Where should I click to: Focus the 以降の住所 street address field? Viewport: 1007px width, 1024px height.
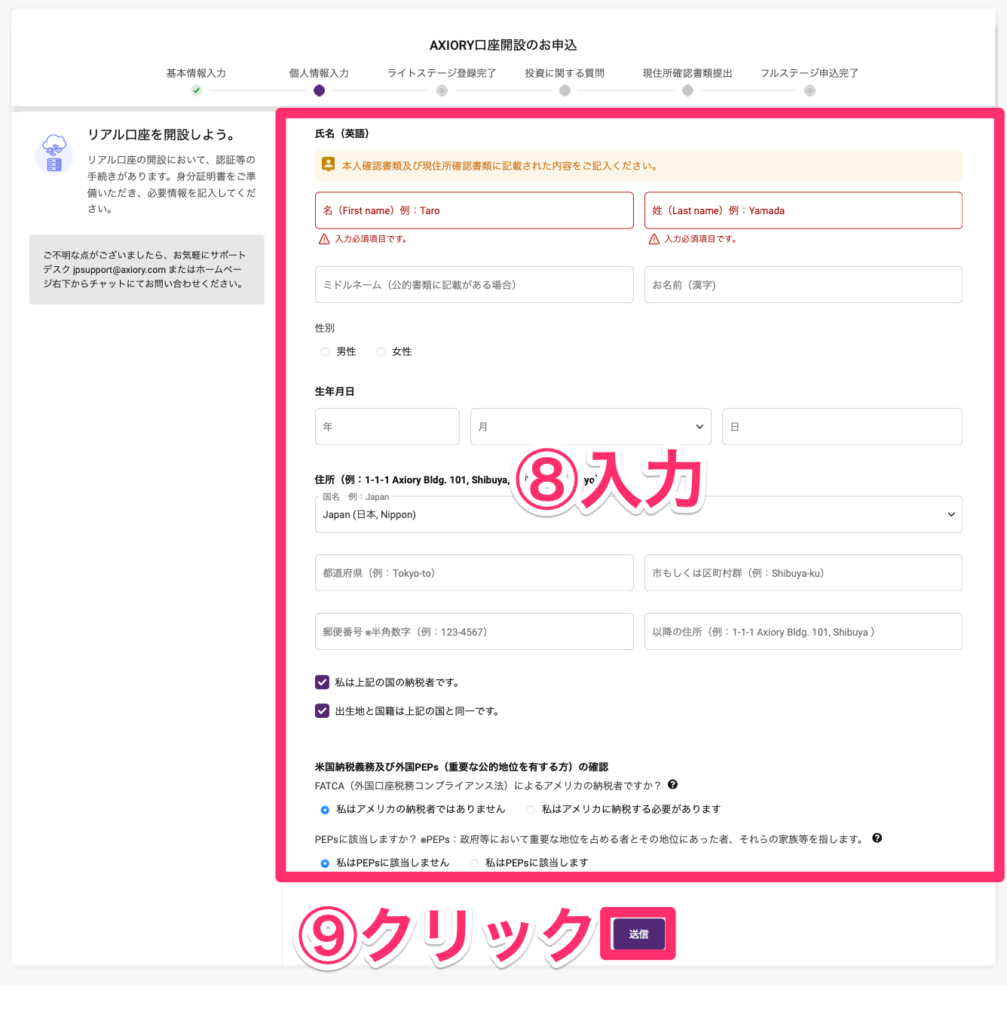click(803, 632)
